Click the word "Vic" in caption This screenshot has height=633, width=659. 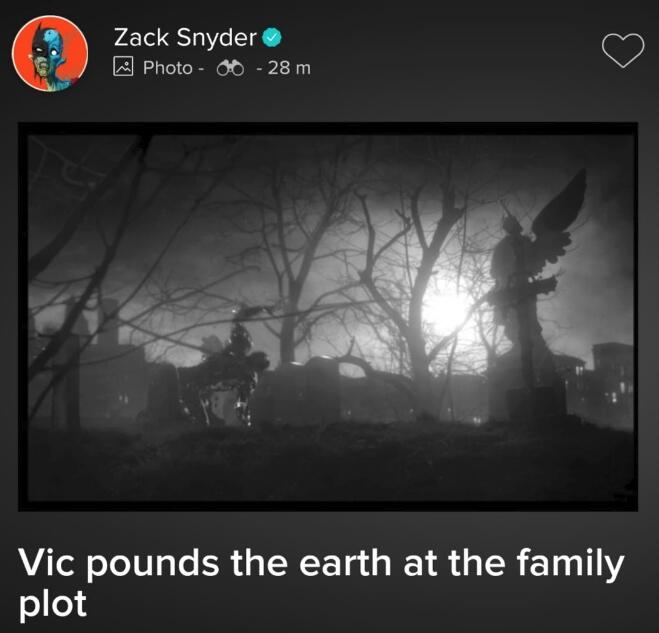click(47, 563)
